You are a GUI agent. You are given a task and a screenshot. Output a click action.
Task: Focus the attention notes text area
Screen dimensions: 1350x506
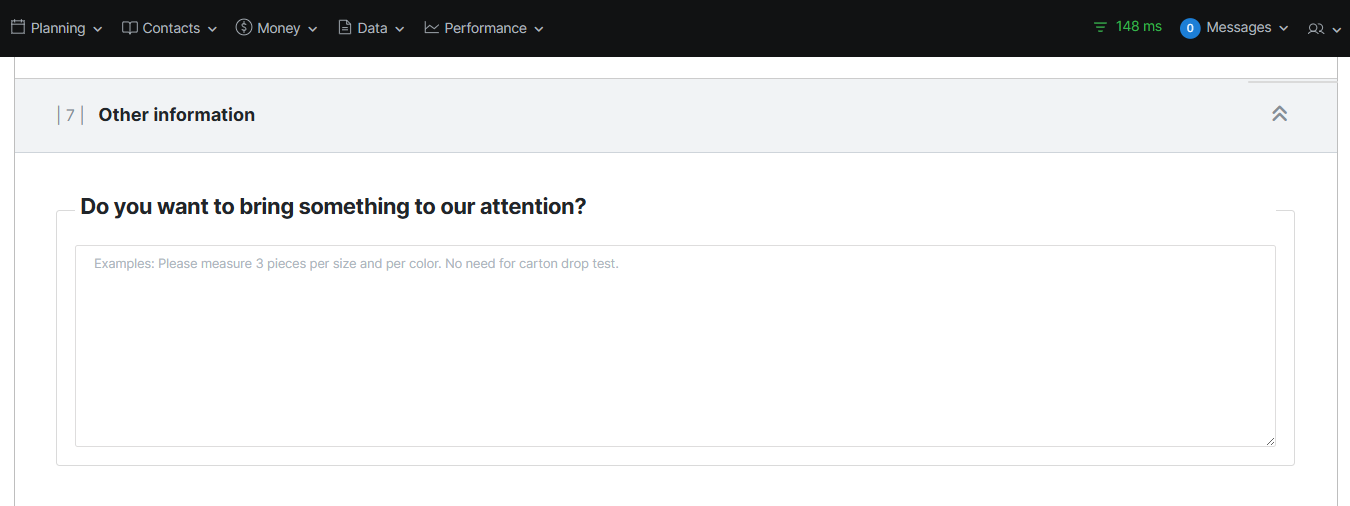675,345
